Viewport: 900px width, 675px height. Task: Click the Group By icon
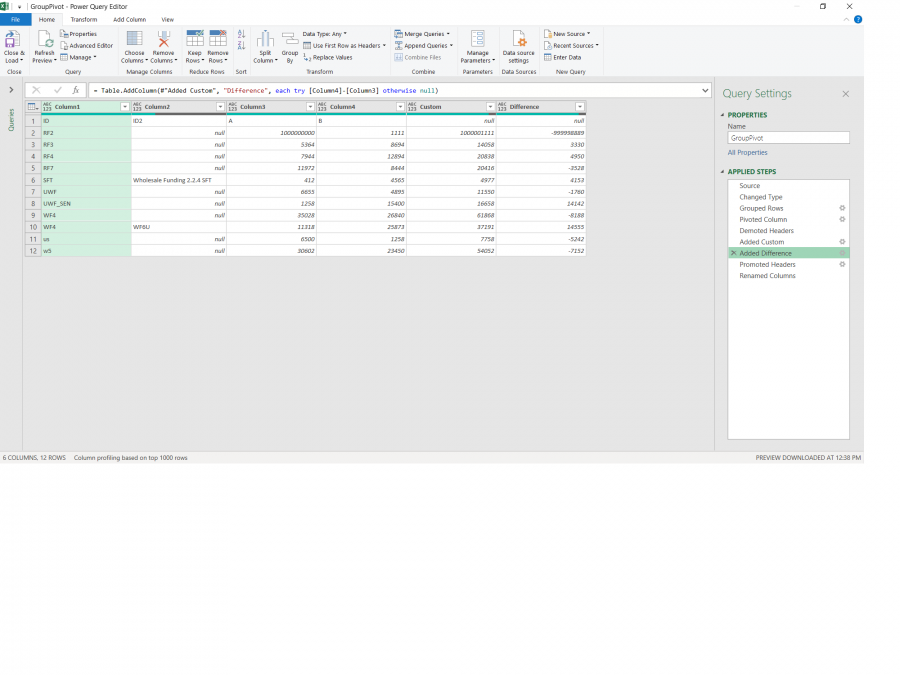click(290, 39)
